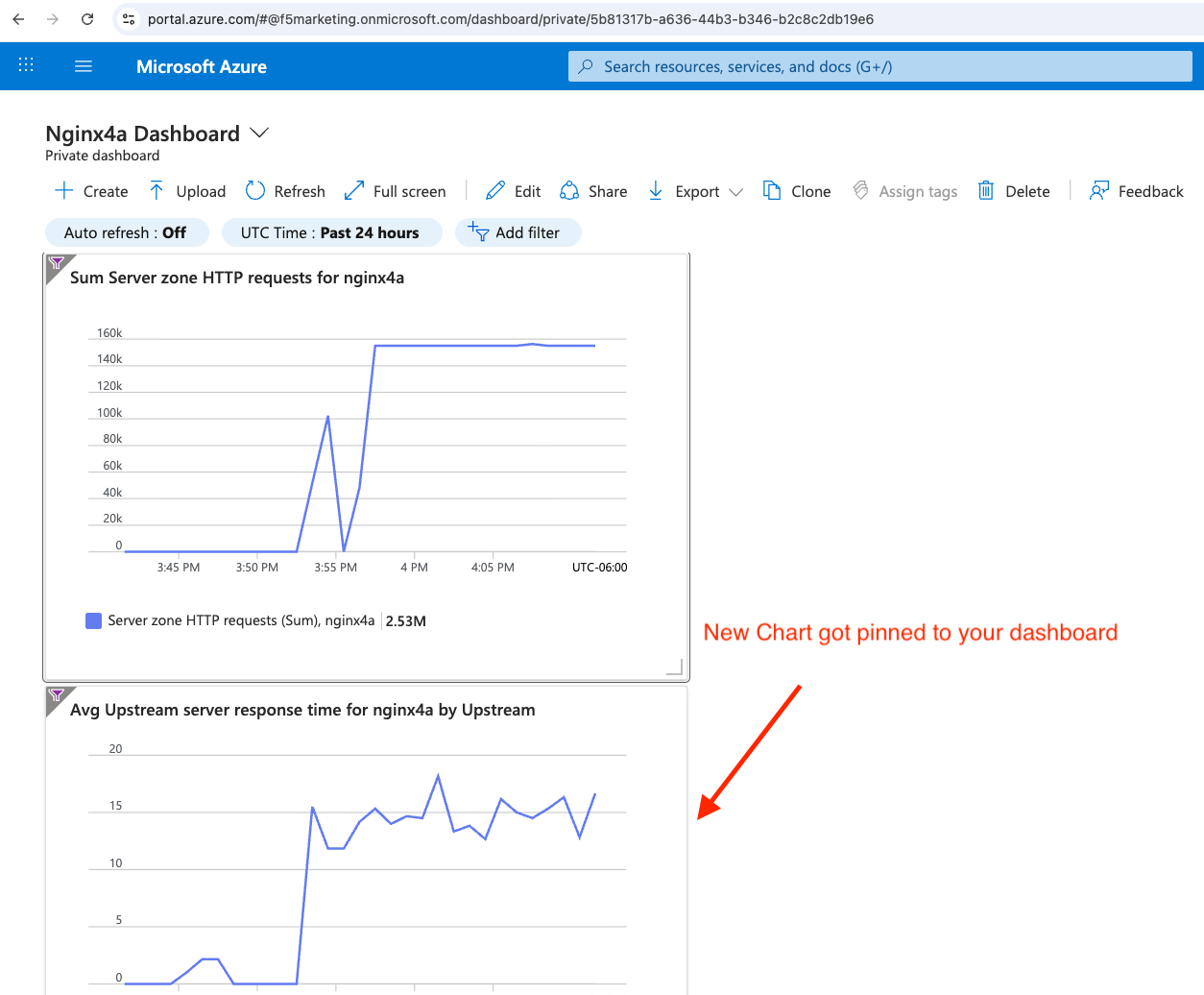Click the 2.53M legend value

[406, 621]
